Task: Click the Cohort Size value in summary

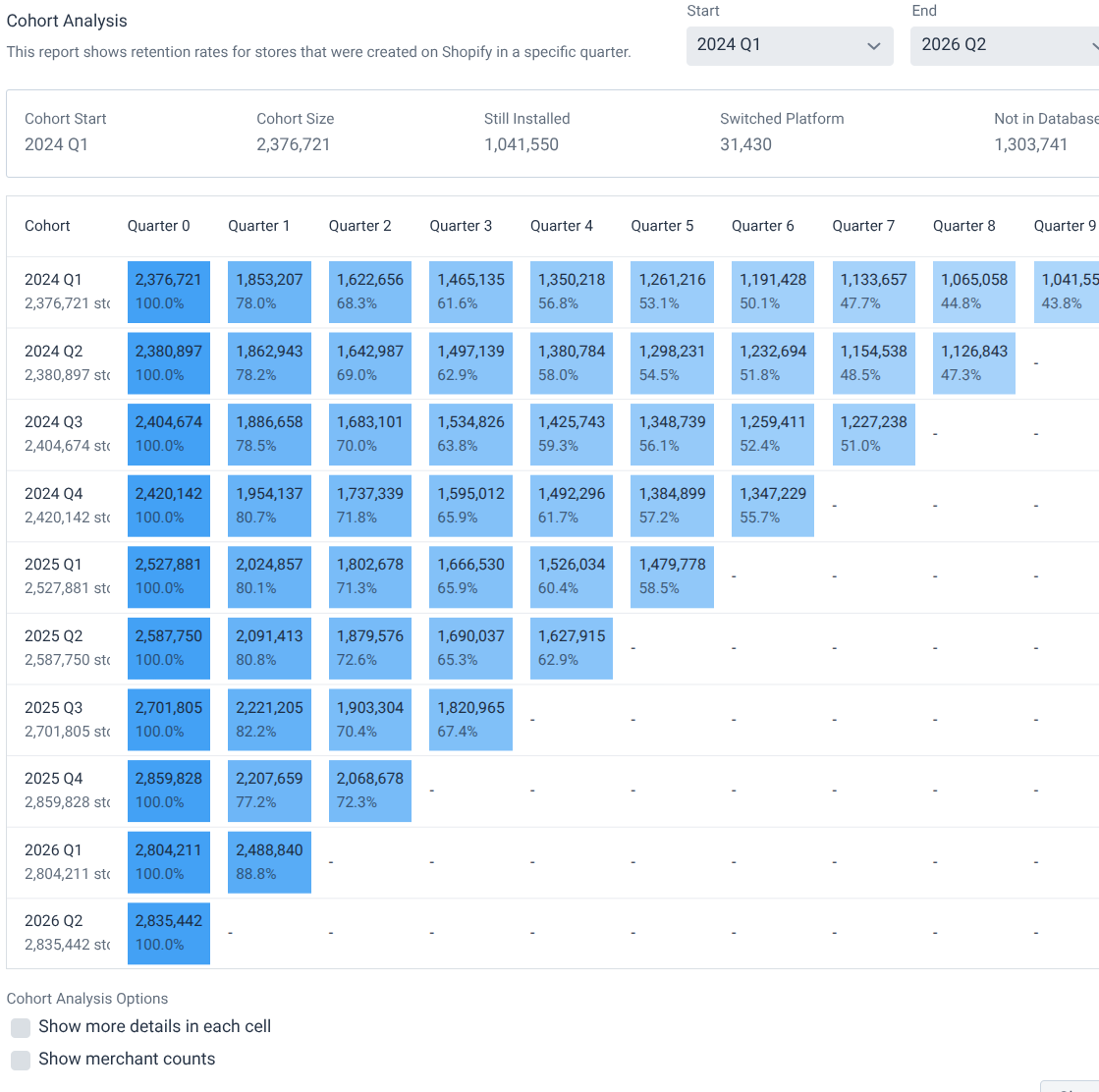Action: 293,144
